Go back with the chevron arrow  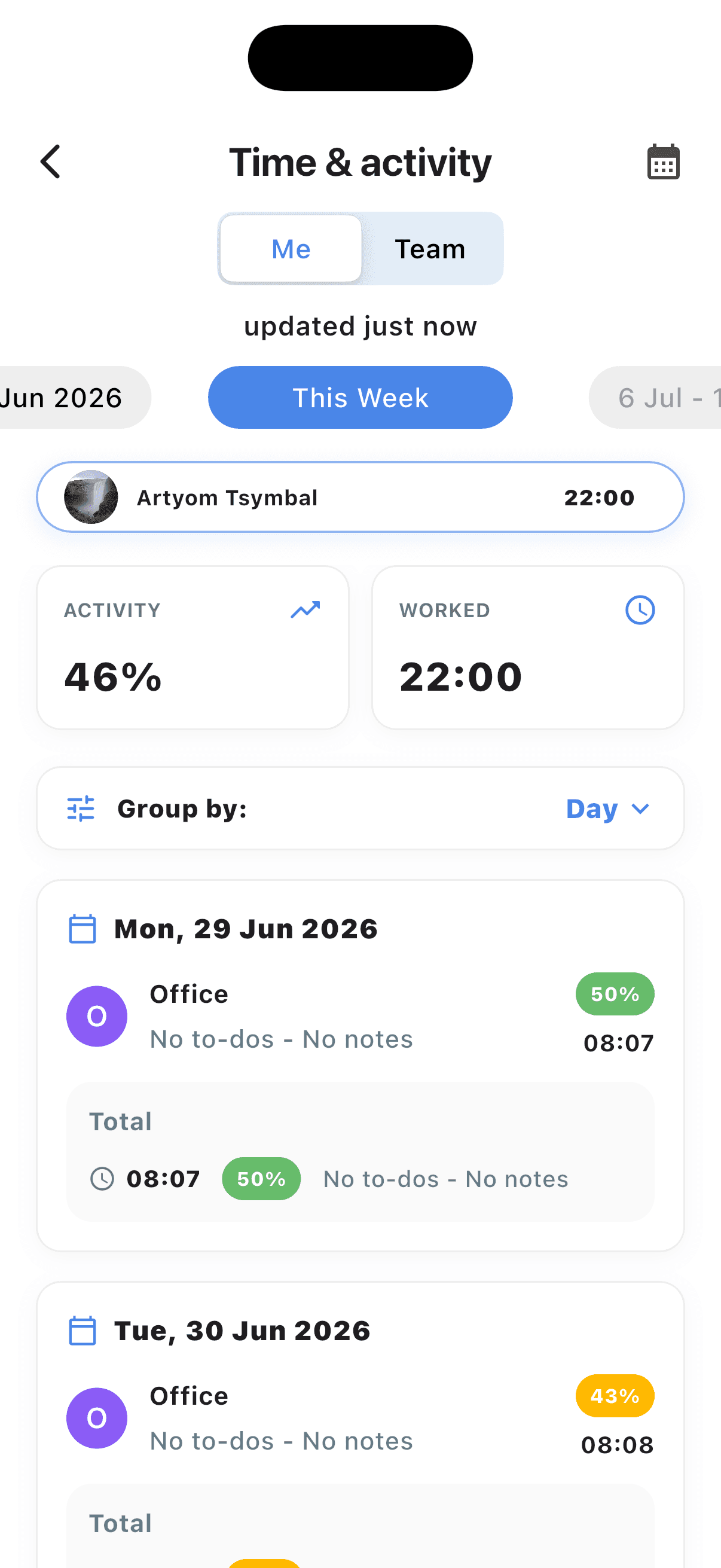(50, 162)
